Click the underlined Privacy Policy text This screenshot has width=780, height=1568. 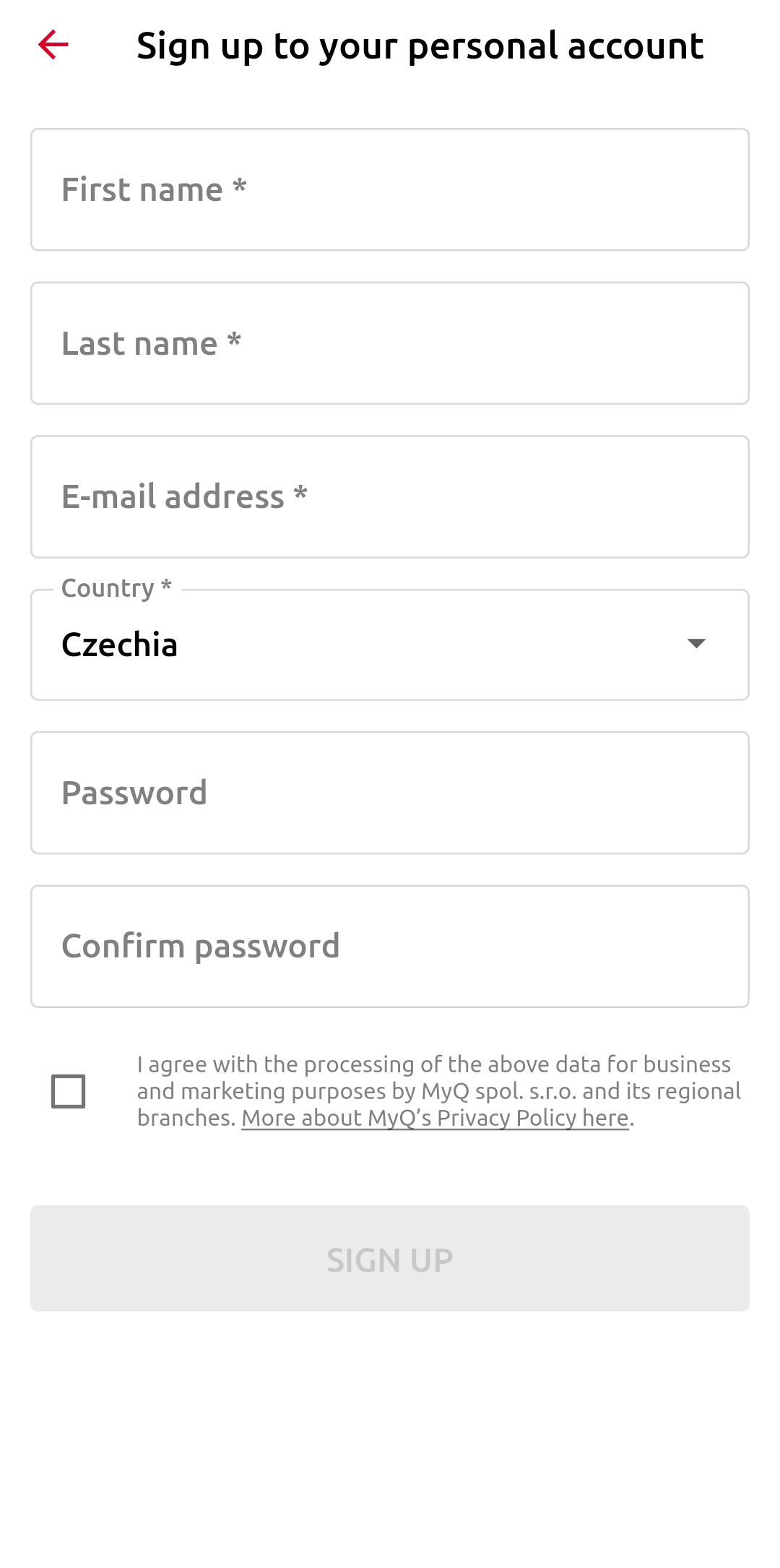tap(435, 1117)
